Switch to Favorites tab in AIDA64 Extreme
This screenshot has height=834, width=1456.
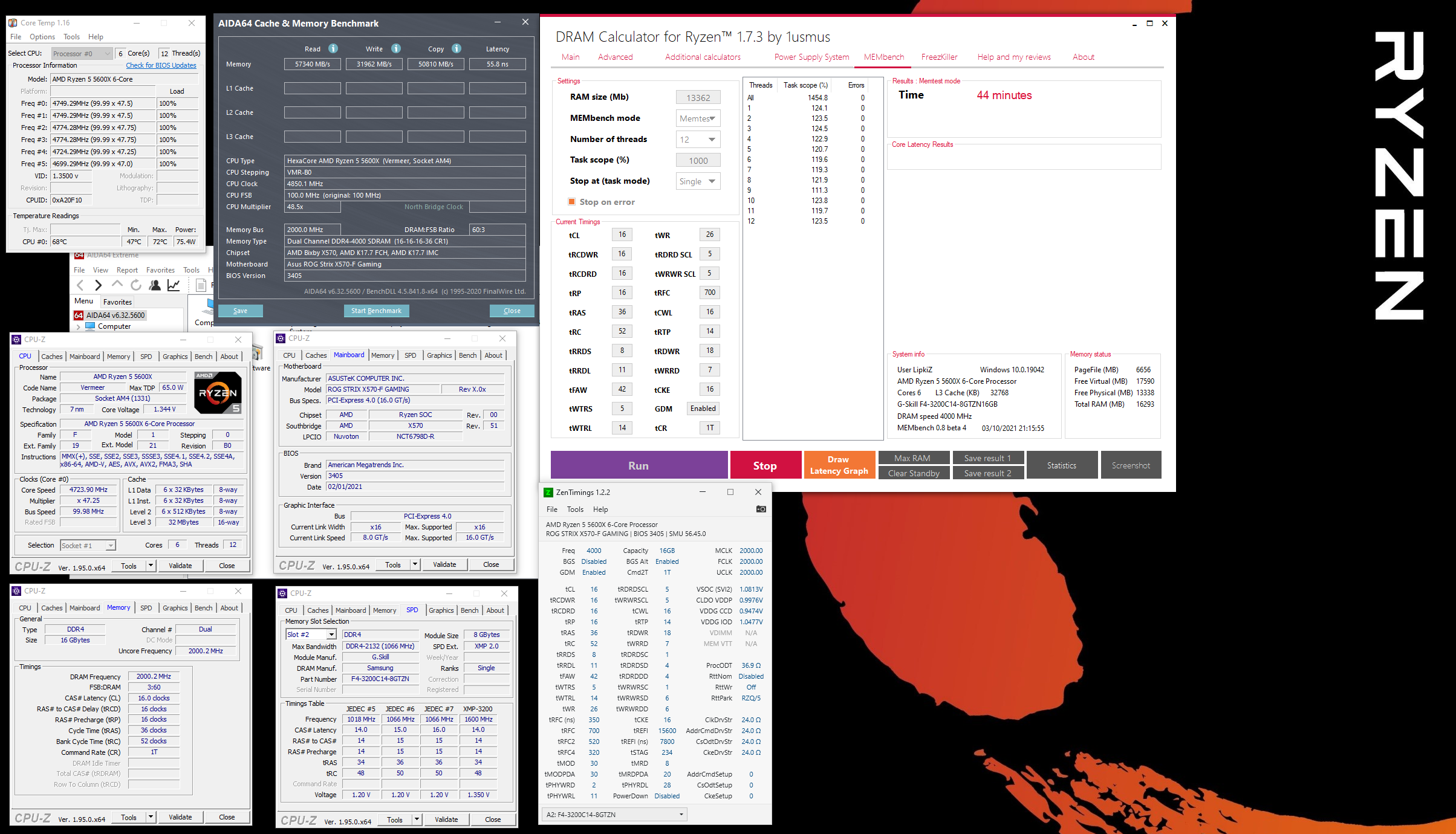click(x=117, y=302)
